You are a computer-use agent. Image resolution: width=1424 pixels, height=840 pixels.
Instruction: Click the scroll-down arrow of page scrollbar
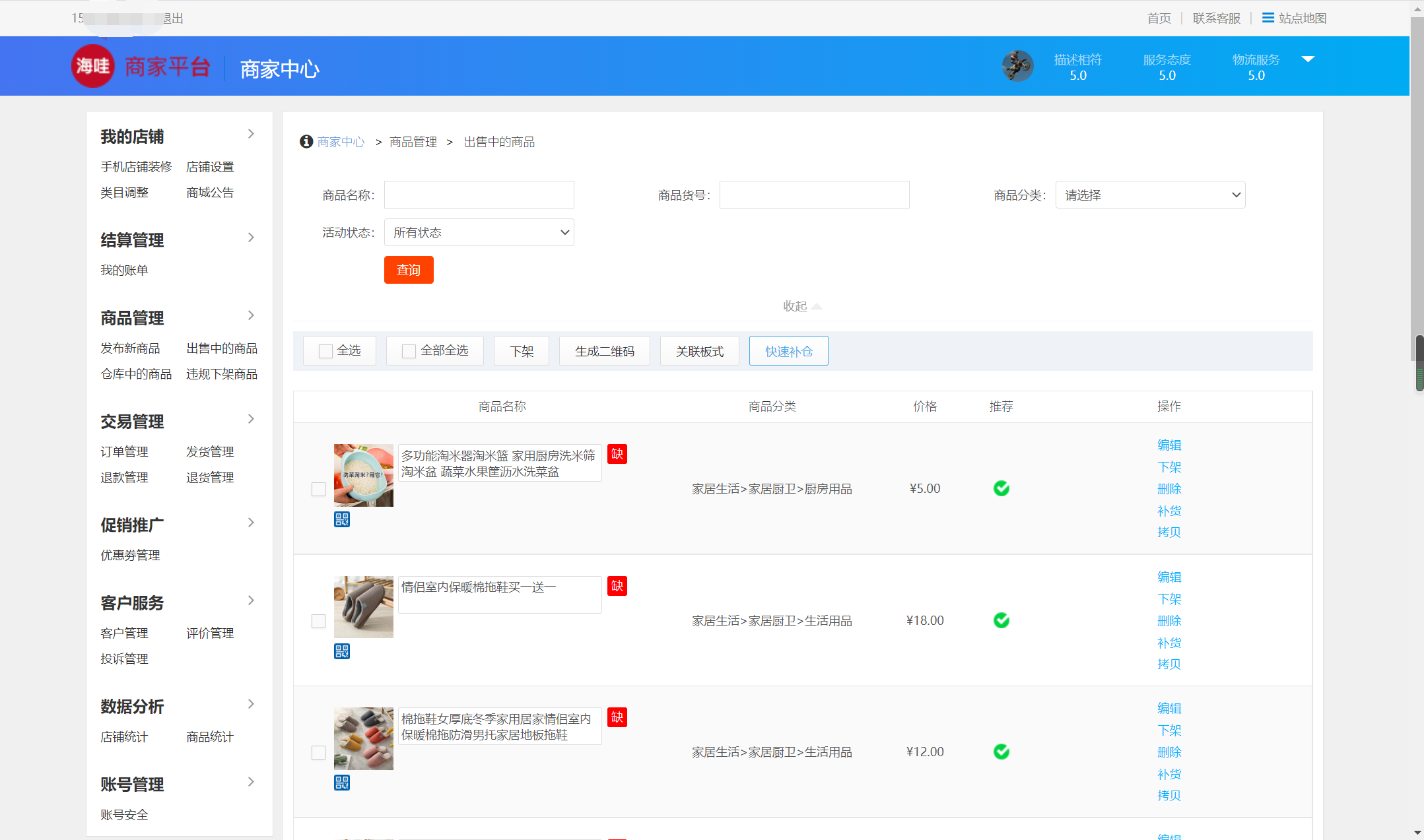[1418, 833]
